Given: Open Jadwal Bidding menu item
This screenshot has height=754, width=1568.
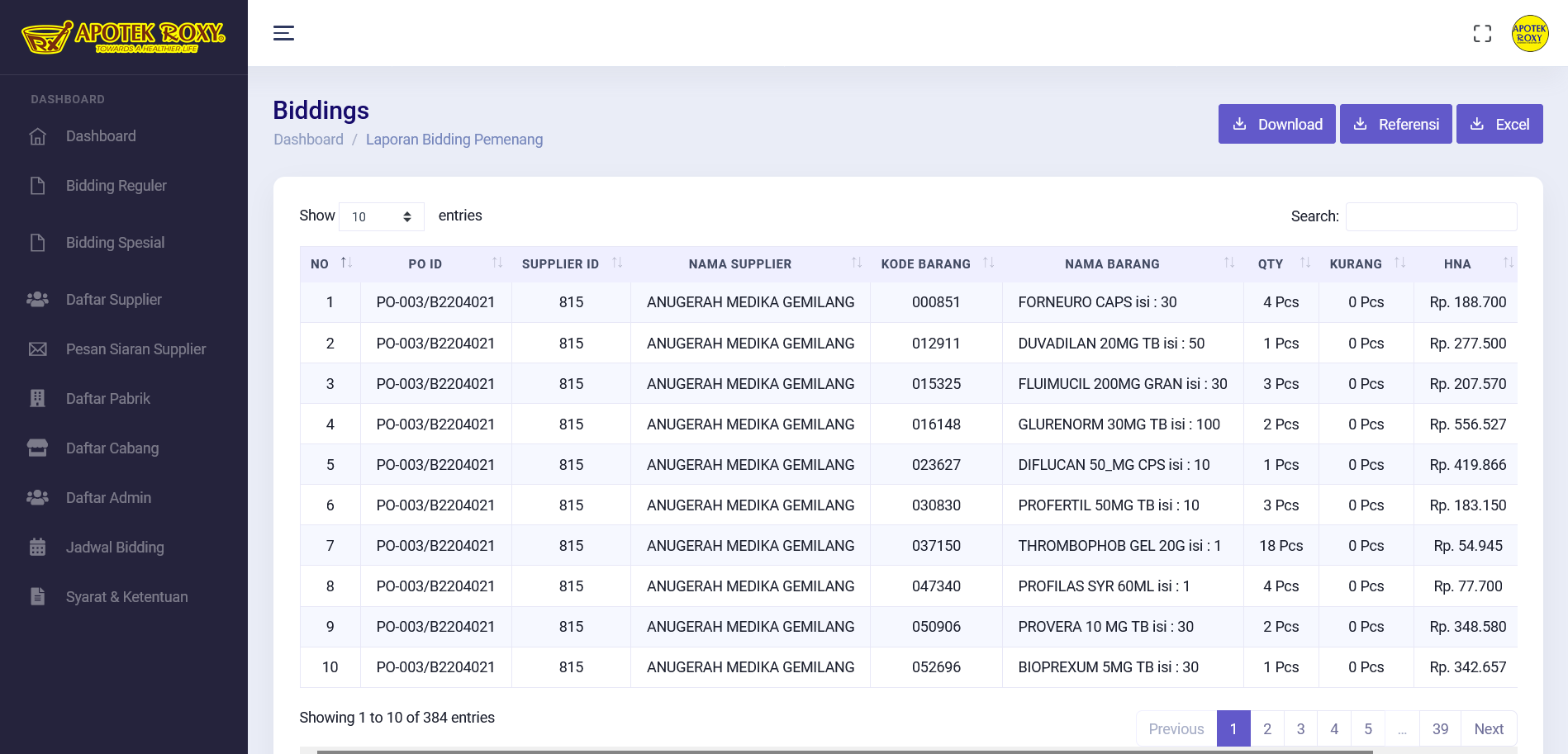Looking at the screenshot, I should [115, 548].
